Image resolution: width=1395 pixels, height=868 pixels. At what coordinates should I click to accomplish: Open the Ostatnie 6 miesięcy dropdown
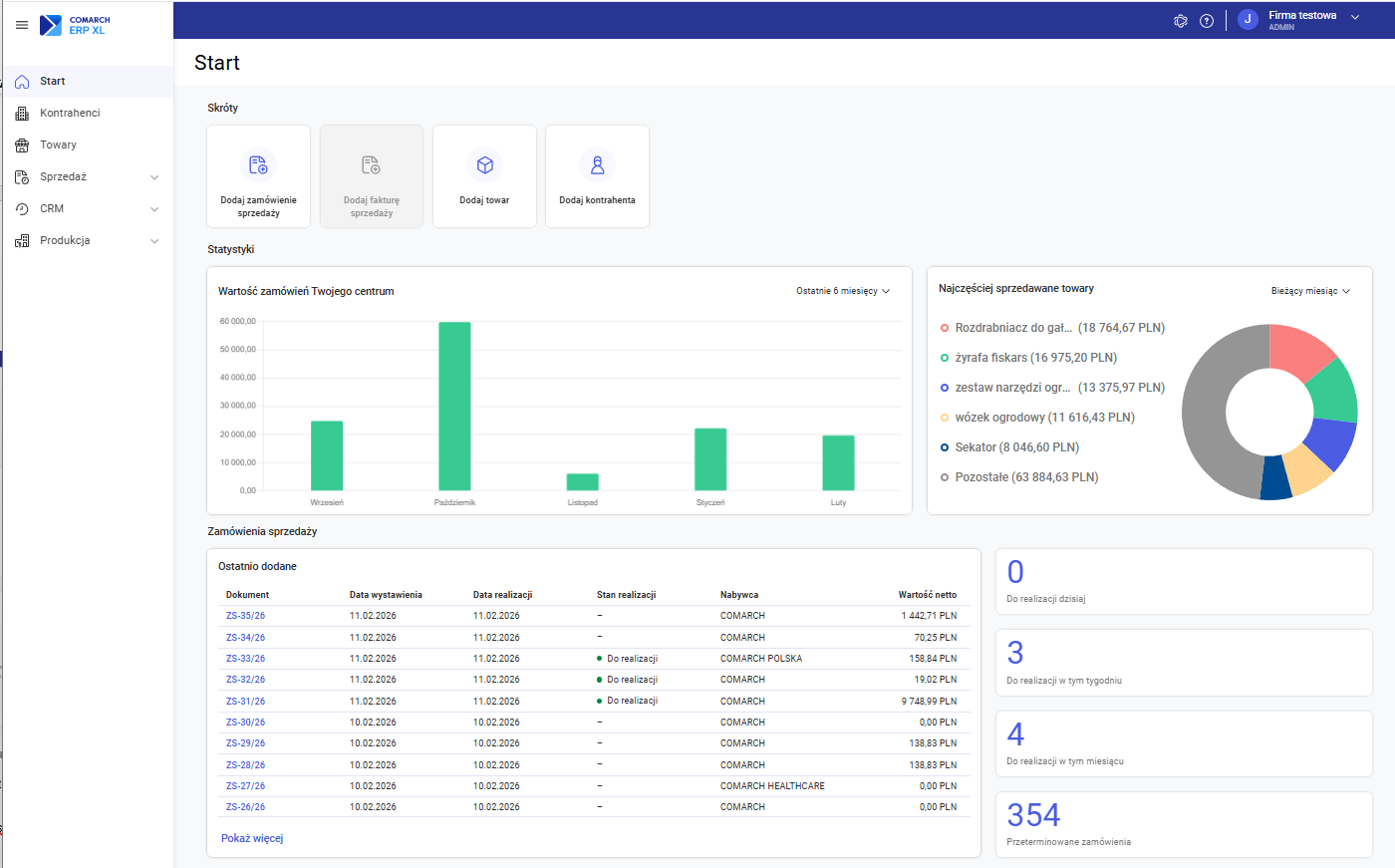[x=842, y=290]
